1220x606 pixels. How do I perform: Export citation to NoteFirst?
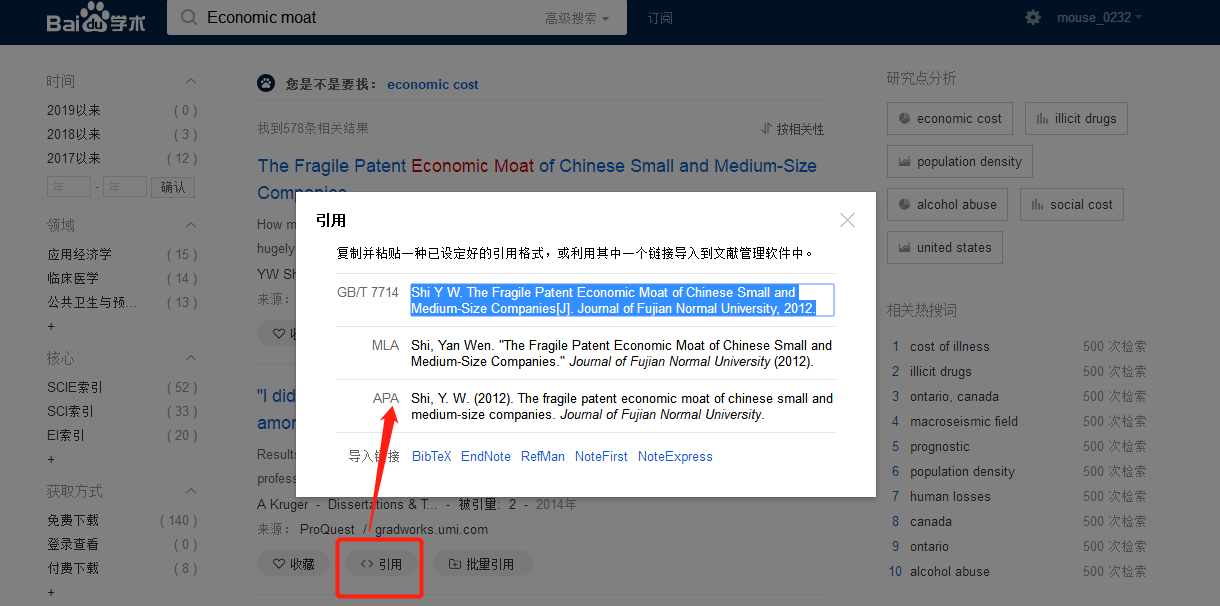click(601, 456)
